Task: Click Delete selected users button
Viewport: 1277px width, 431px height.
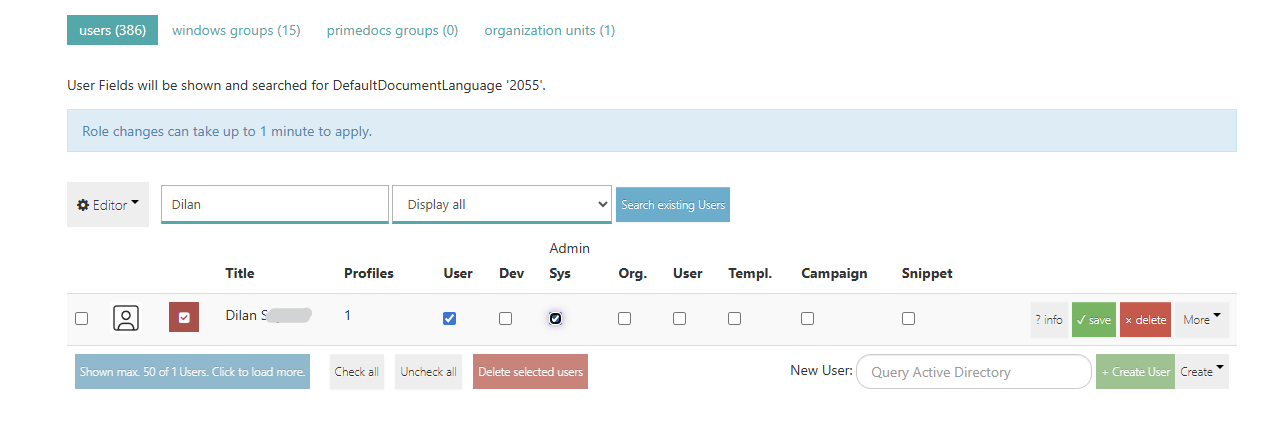Action: coord(530,371)
